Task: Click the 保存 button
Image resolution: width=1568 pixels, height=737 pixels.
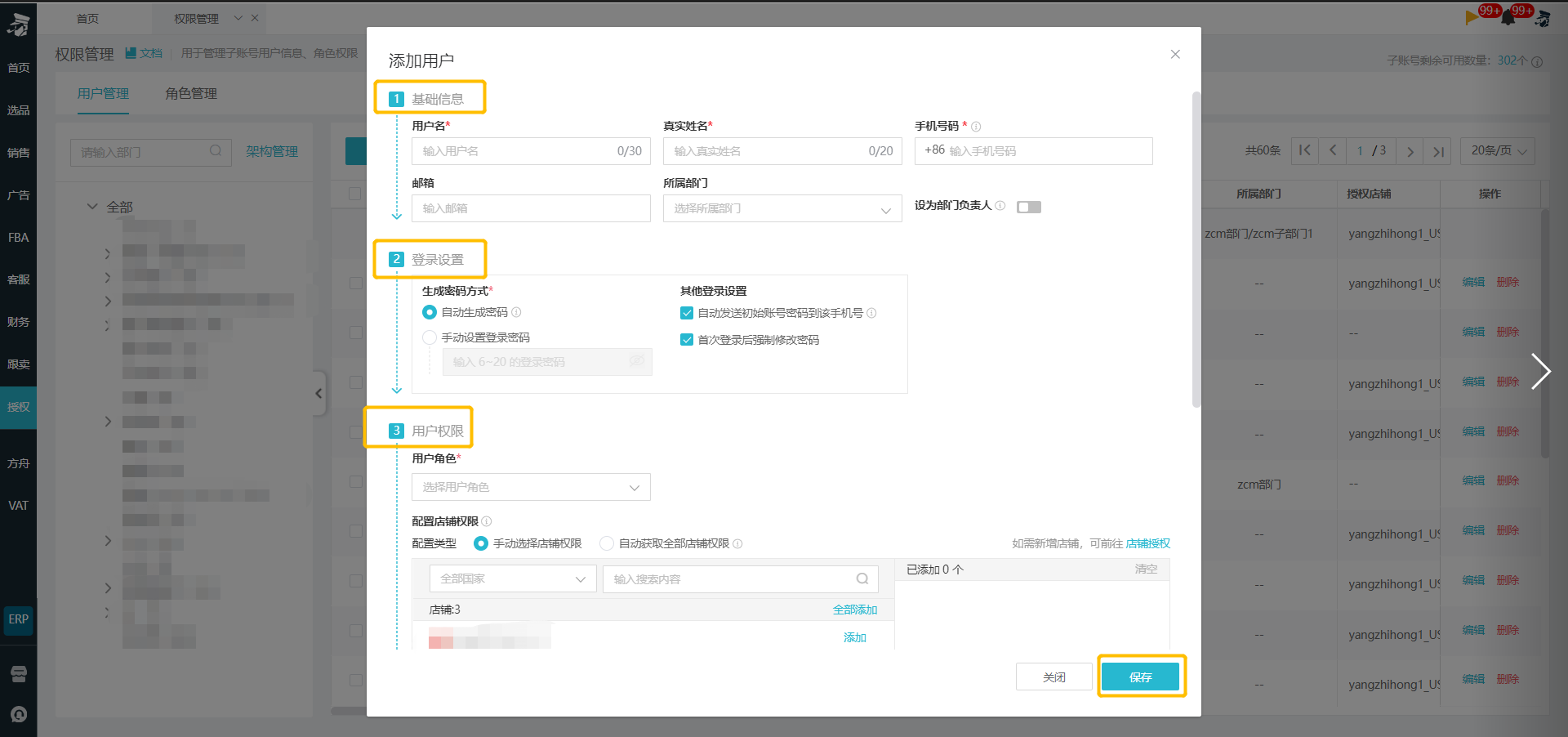Action: [x=1141, y=677]
